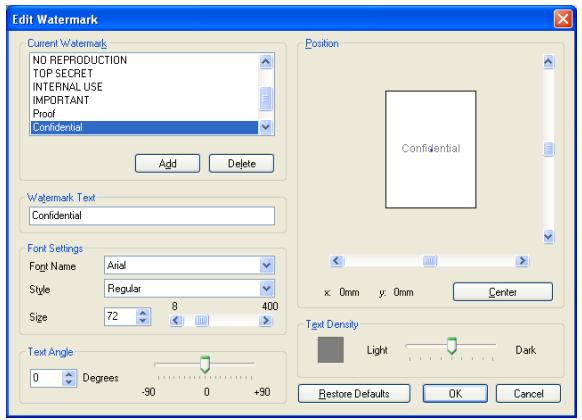Click into the Watermark Text field
This screenshot has height=420, width=582.
(x=152, y=216)
